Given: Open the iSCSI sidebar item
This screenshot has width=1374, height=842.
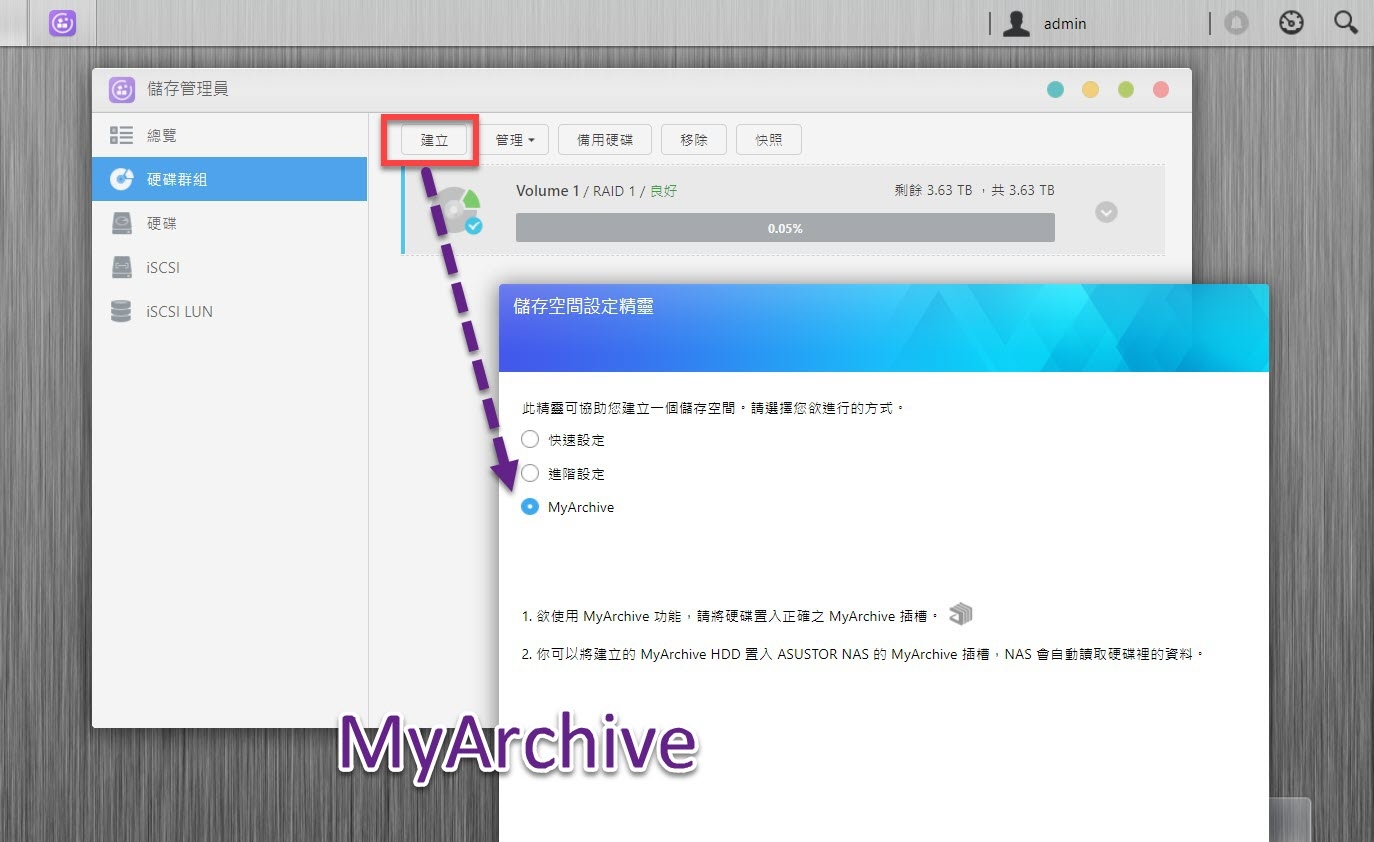Looking at the screenshot, I should click(230, 267).
